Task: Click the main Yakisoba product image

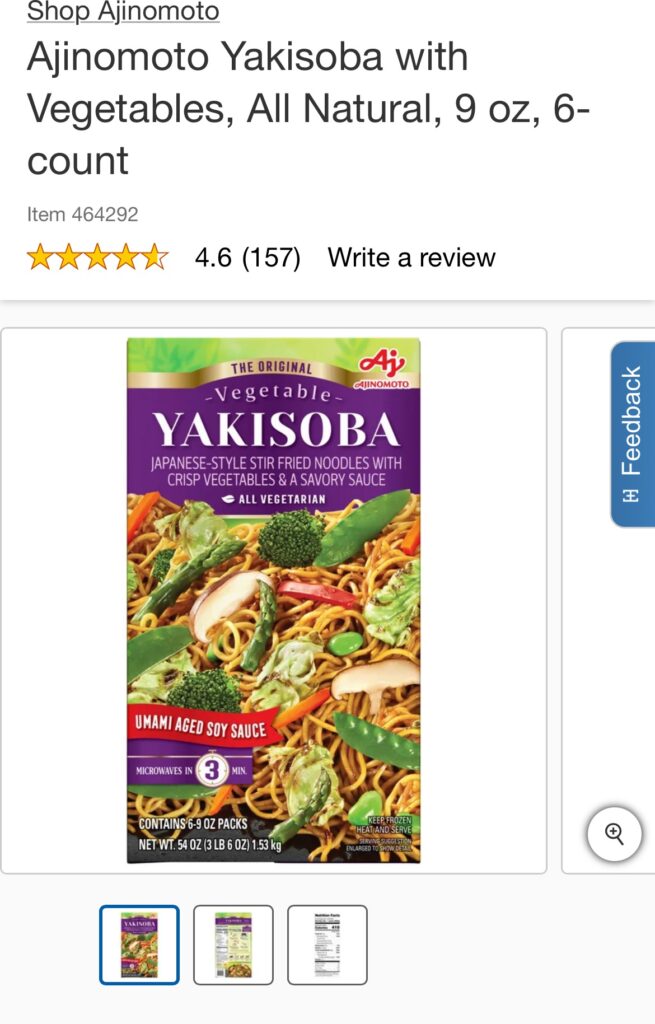Action: pyautogui.click(x=274, y=600)
